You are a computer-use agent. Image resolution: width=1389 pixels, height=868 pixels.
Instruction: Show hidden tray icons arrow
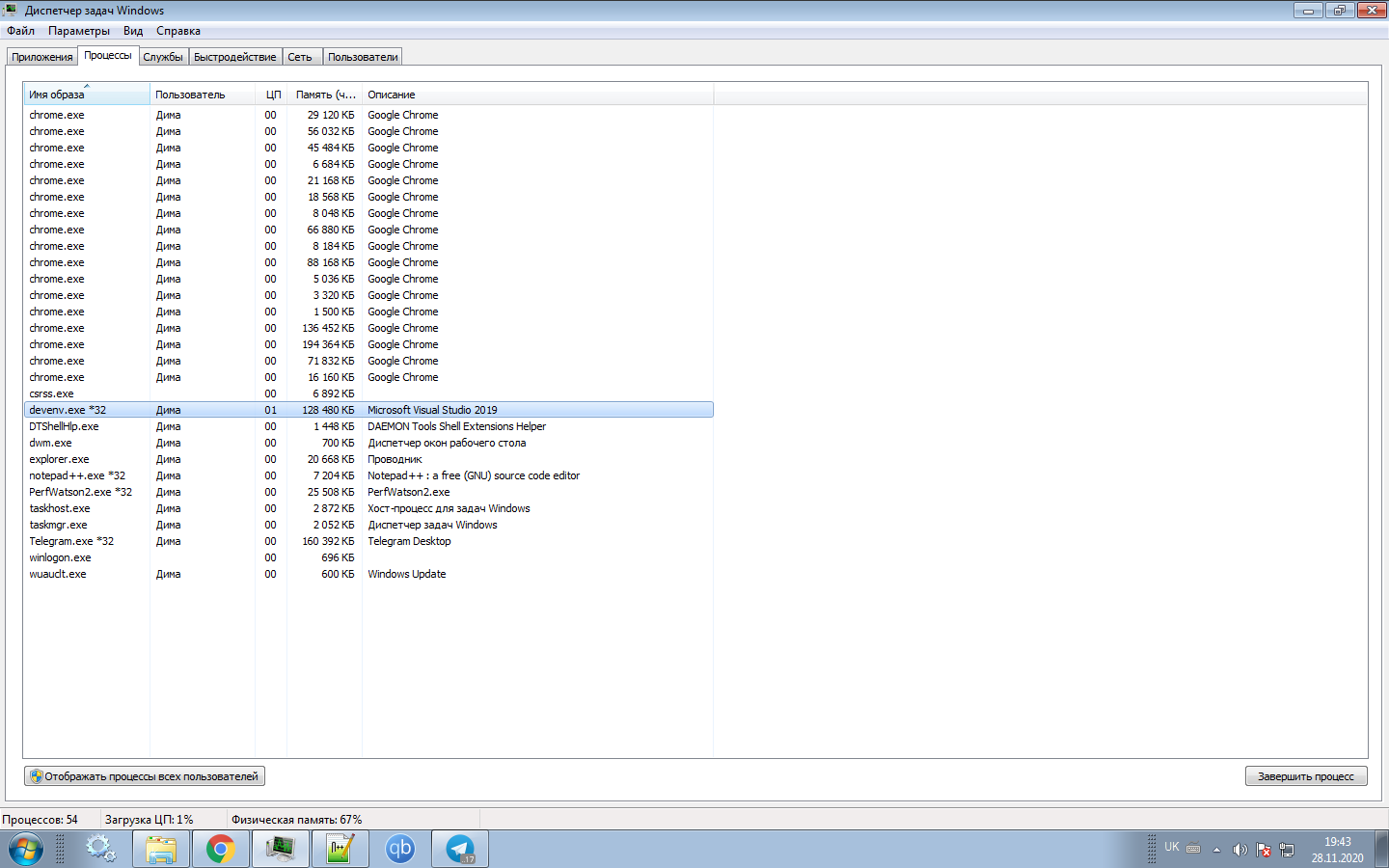tap(1216, 850)
